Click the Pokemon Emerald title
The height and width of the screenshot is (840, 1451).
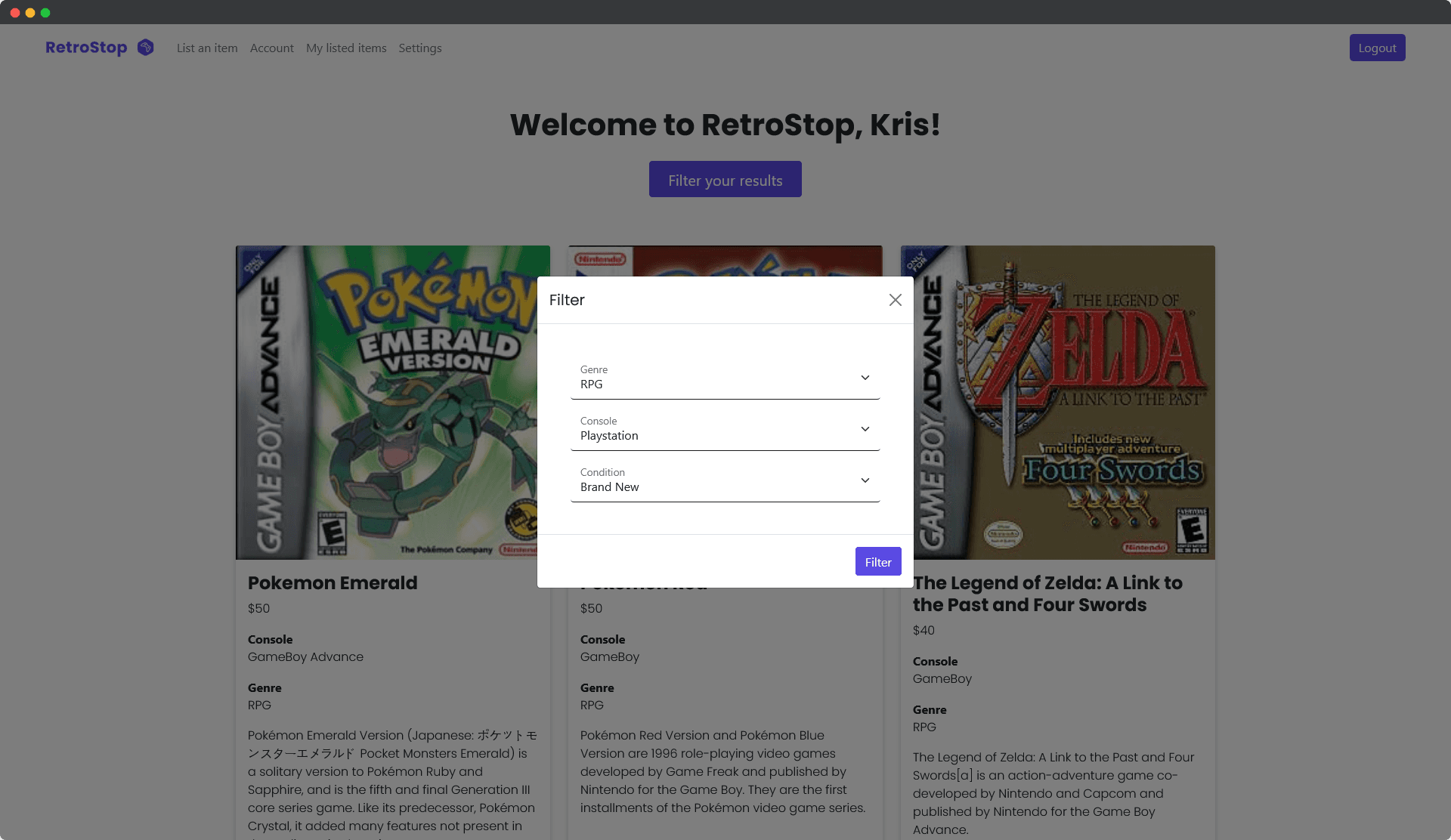[x=333, y=582]
